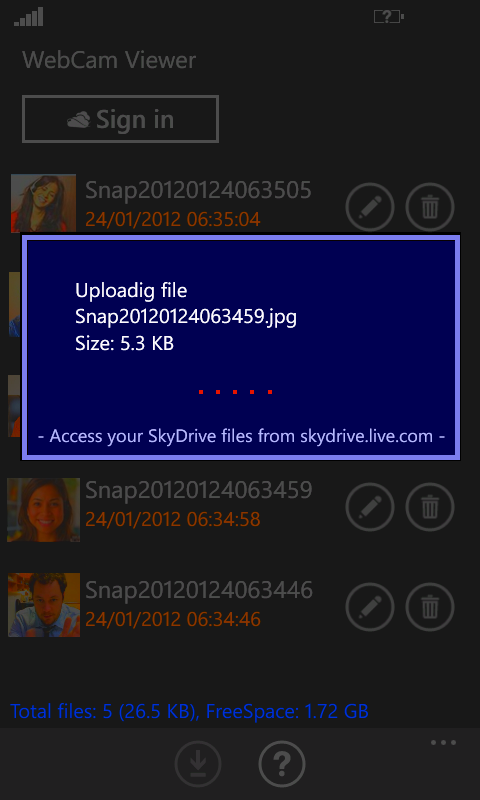Viewport: 480px width, 800px height.
Task: Edit the Snap20120124063505 snapshot with pencil icon
Action: [370, 207]
